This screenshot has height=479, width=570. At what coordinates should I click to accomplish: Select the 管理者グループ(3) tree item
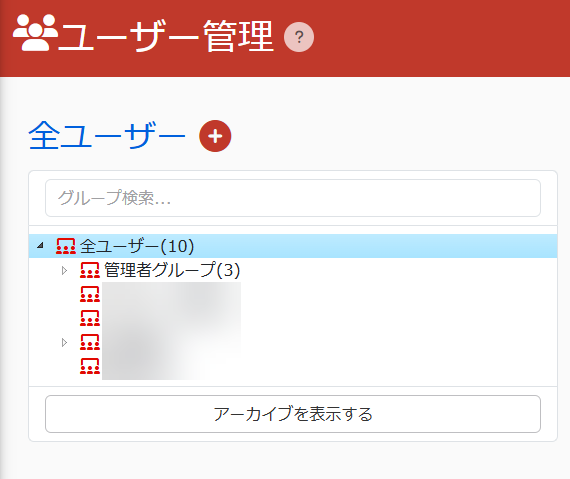172,270
